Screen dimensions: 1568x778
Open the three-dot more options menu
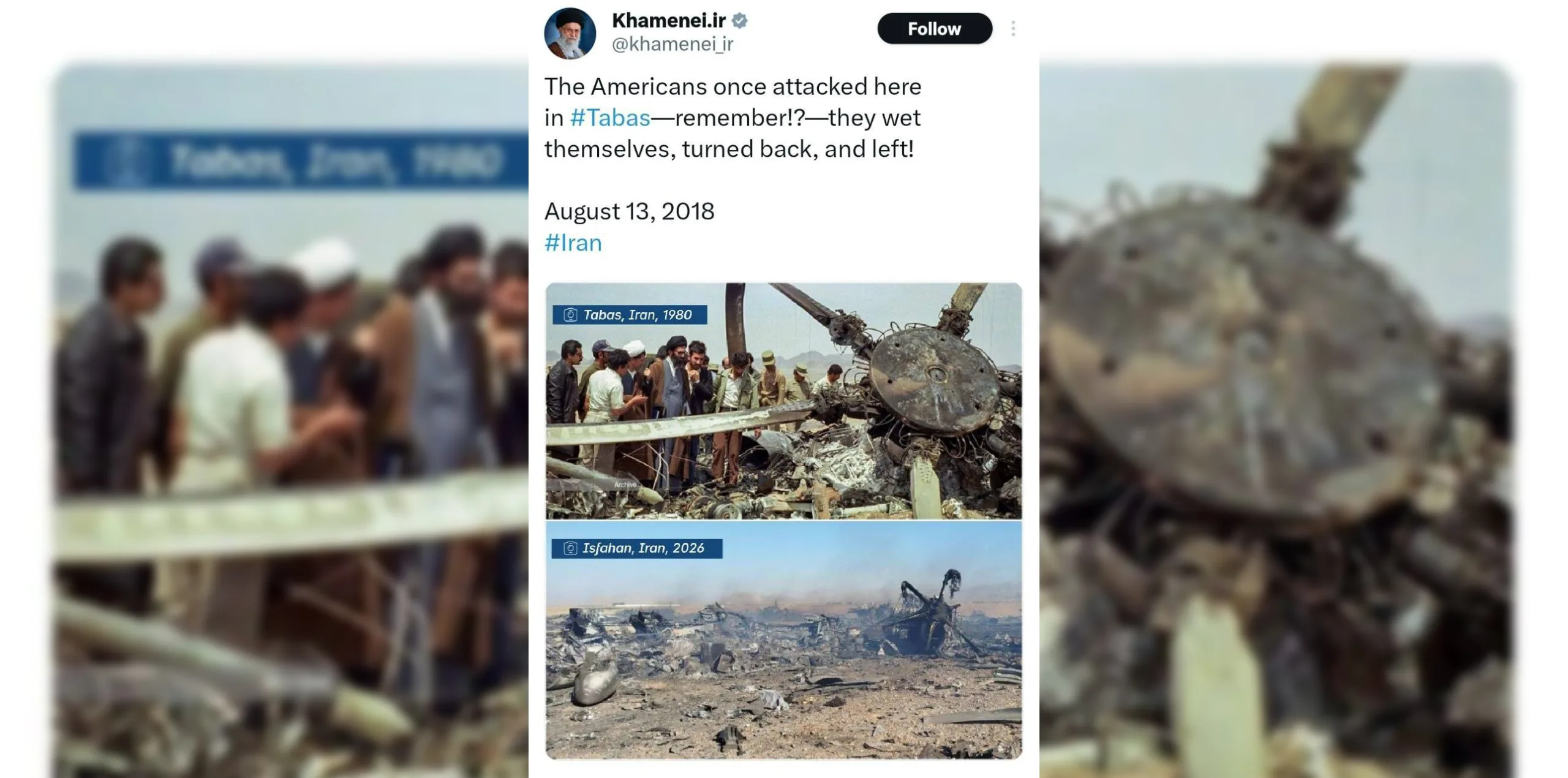[1013, 29]
